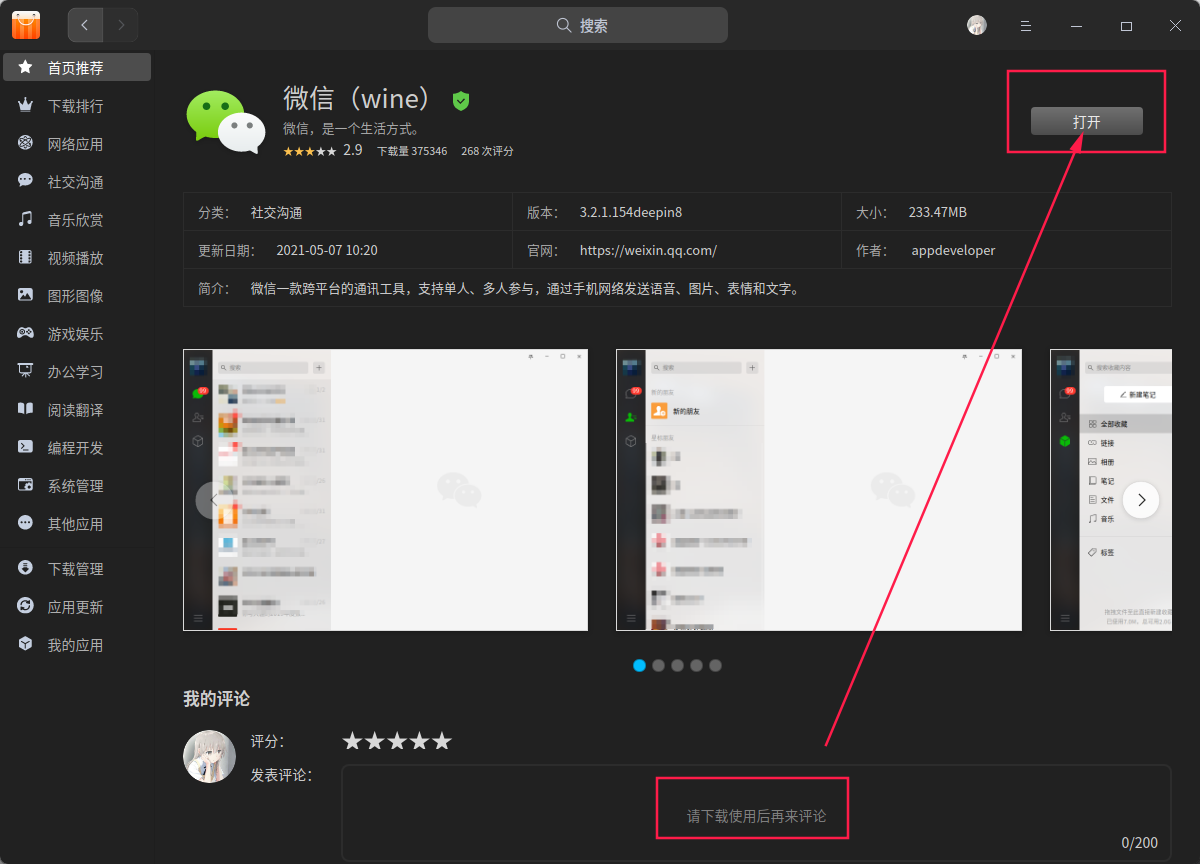The height and width of the screenshot is (864, 1200).
Task: Select the fourth carousel page dot
Action: pyautogui.click(x=697, y=665)
